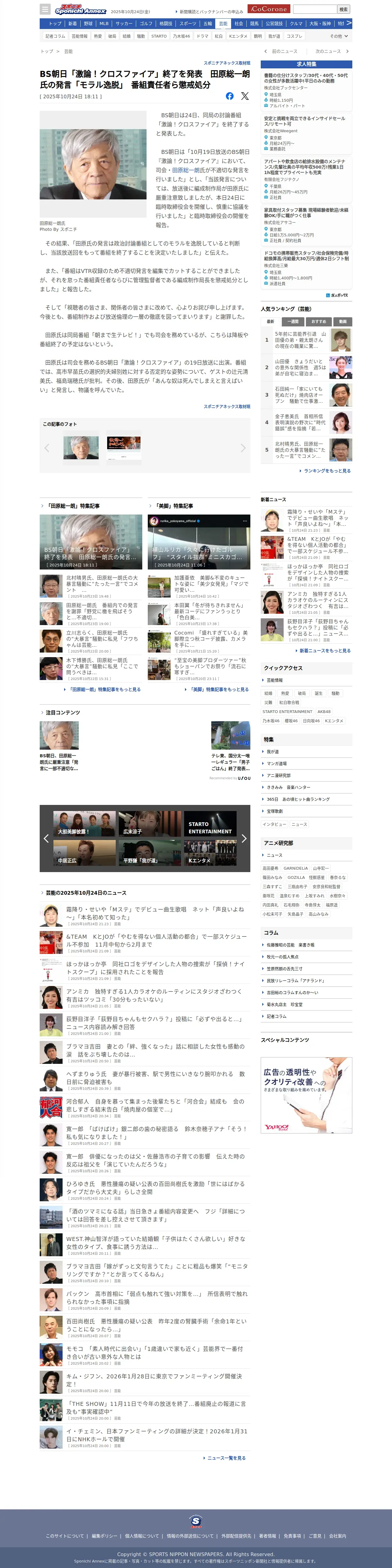Open 「田原総一朗」特集記事をもっと見る link
The image size is (392, 1568).
[x=105, y=689]
